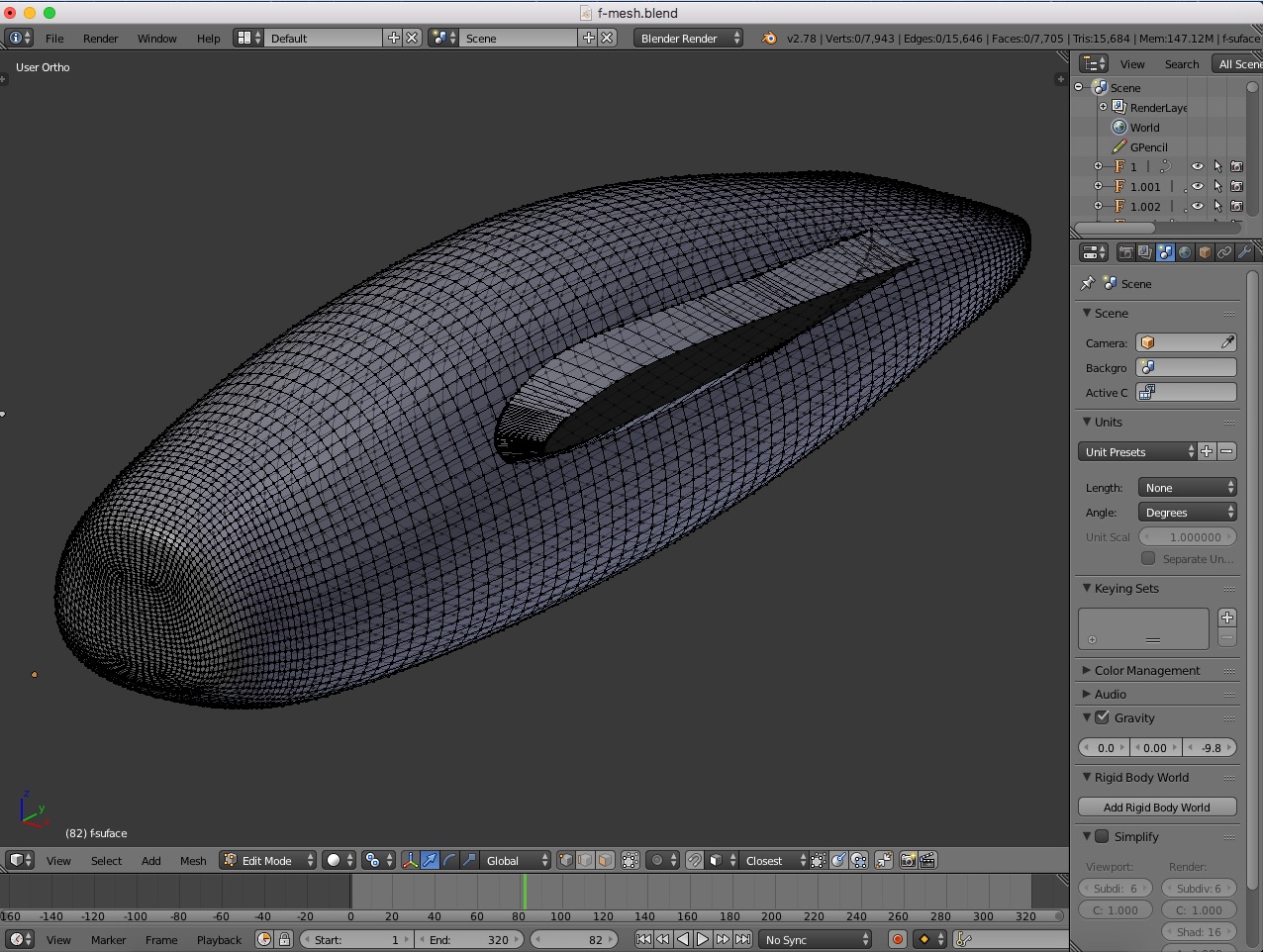
Task: Open the Modifiers wrench properties tab
Action: click(x=1244, y=253)
